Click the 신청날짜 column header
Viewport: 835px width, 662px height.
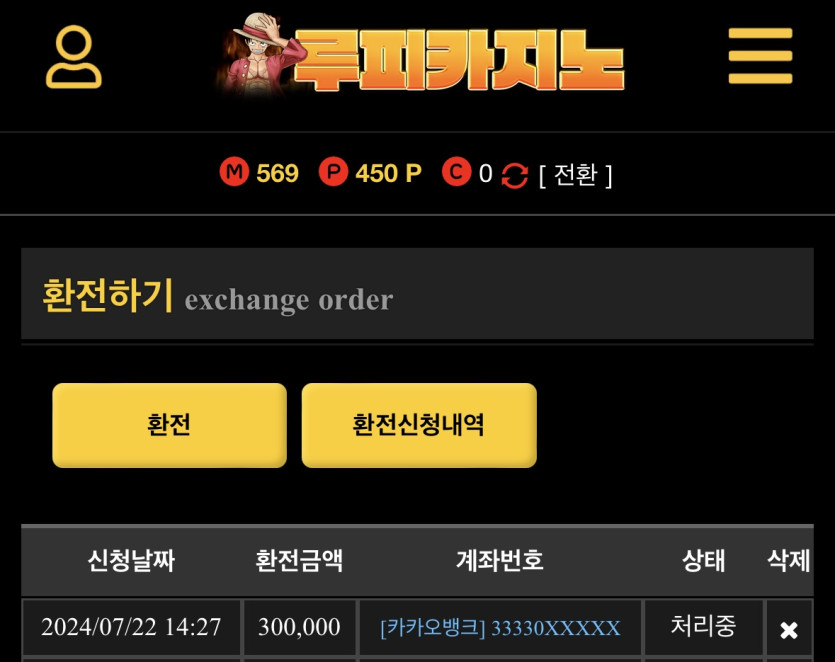pyautogui.click(x=131, y=560)
